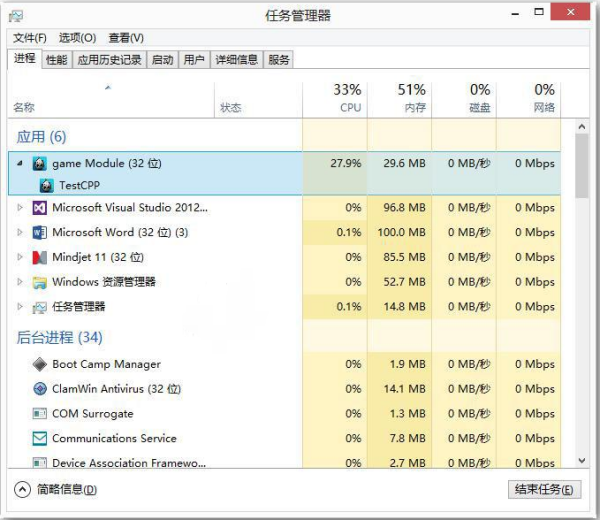Viewport: 600px width, 520px height.
Task: Collapse the game Module process group
Action: coord(20,163)
